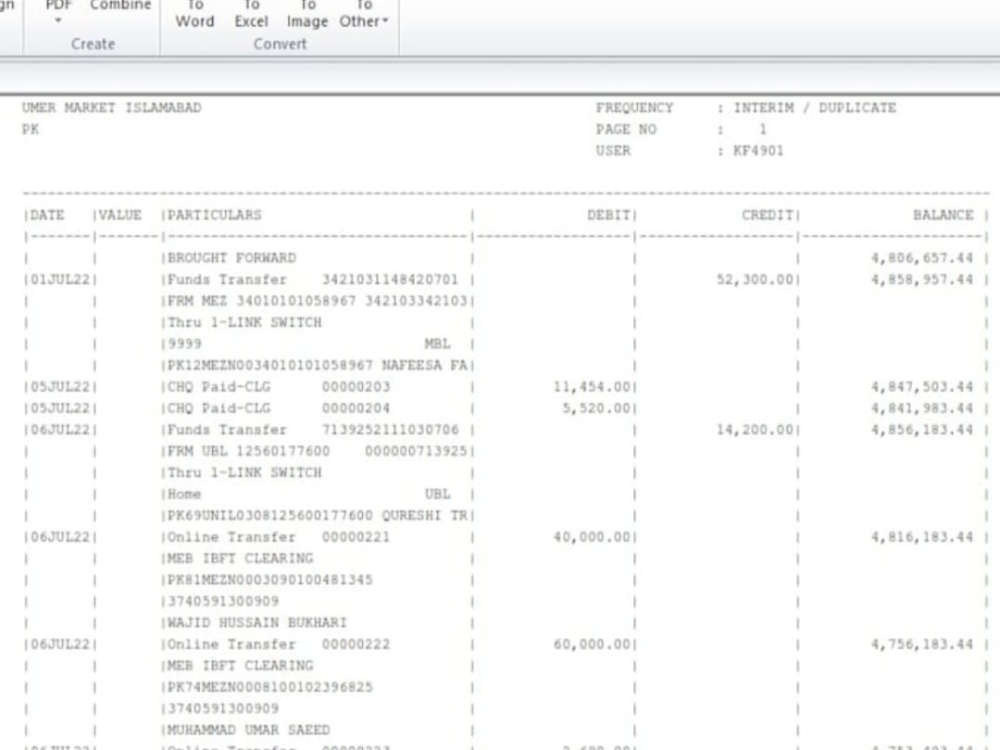Click the 'WAJID HUSSAIN BUKHARI' line
This screenshot has width=1000, height=750.
[x=257, y=622]
